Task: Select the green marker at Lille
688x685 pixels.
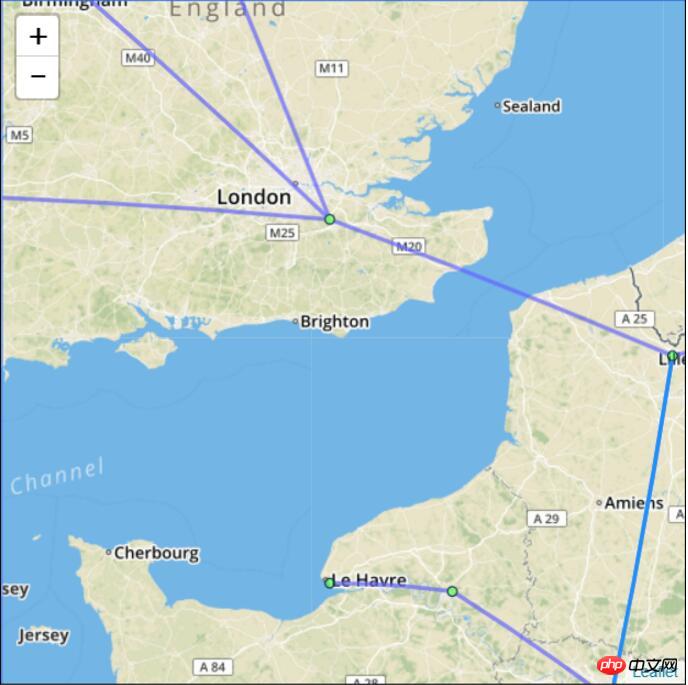Action: tap(672, 355)
